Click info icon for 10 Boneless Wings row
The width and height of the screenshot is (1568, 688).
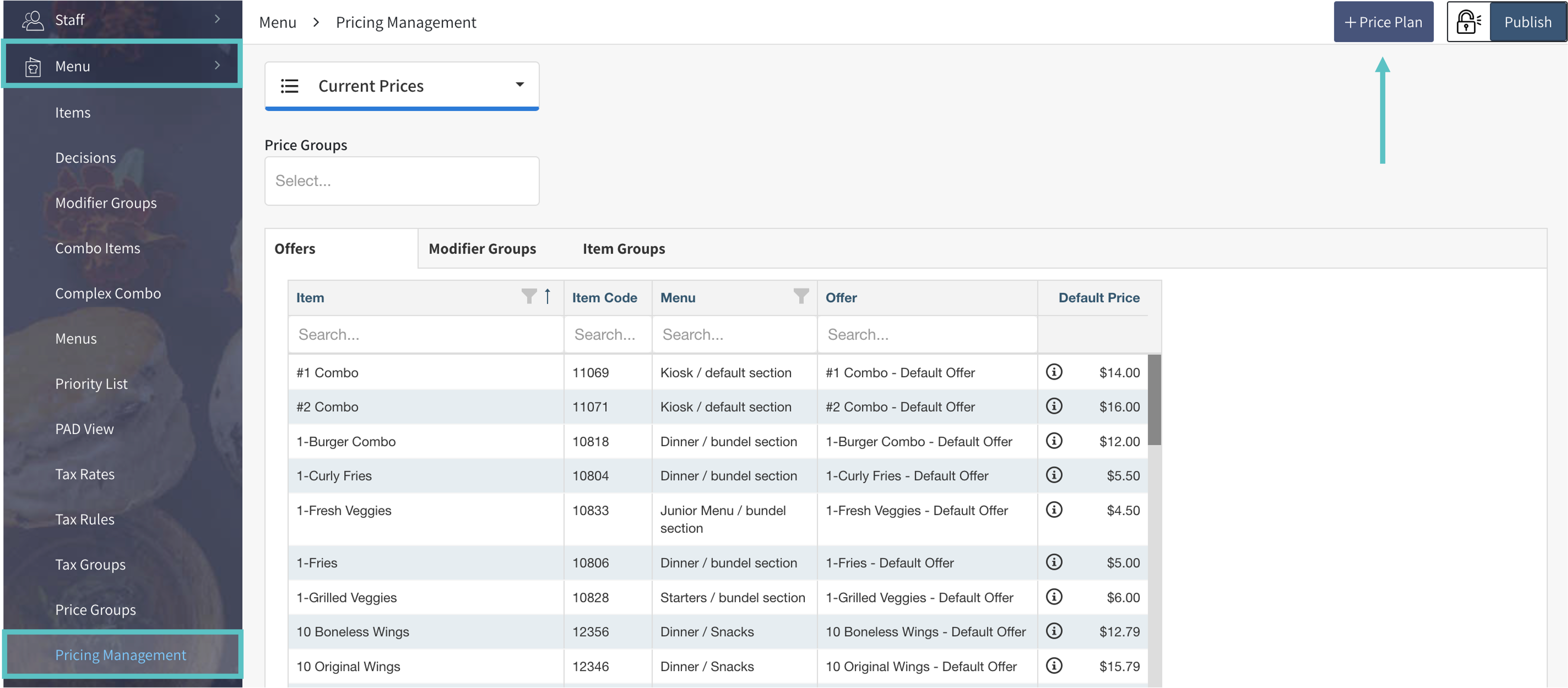coord(1054,631)
